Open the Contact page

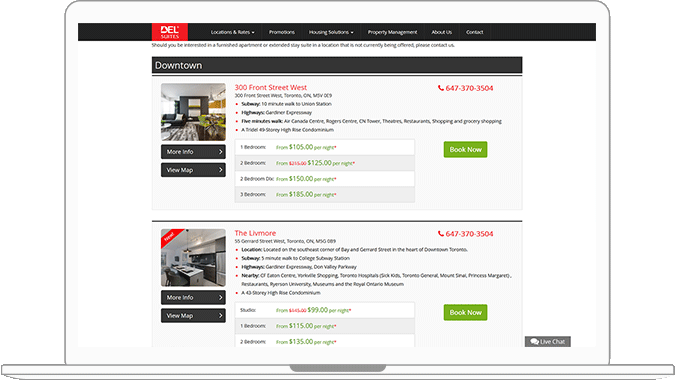474,32
